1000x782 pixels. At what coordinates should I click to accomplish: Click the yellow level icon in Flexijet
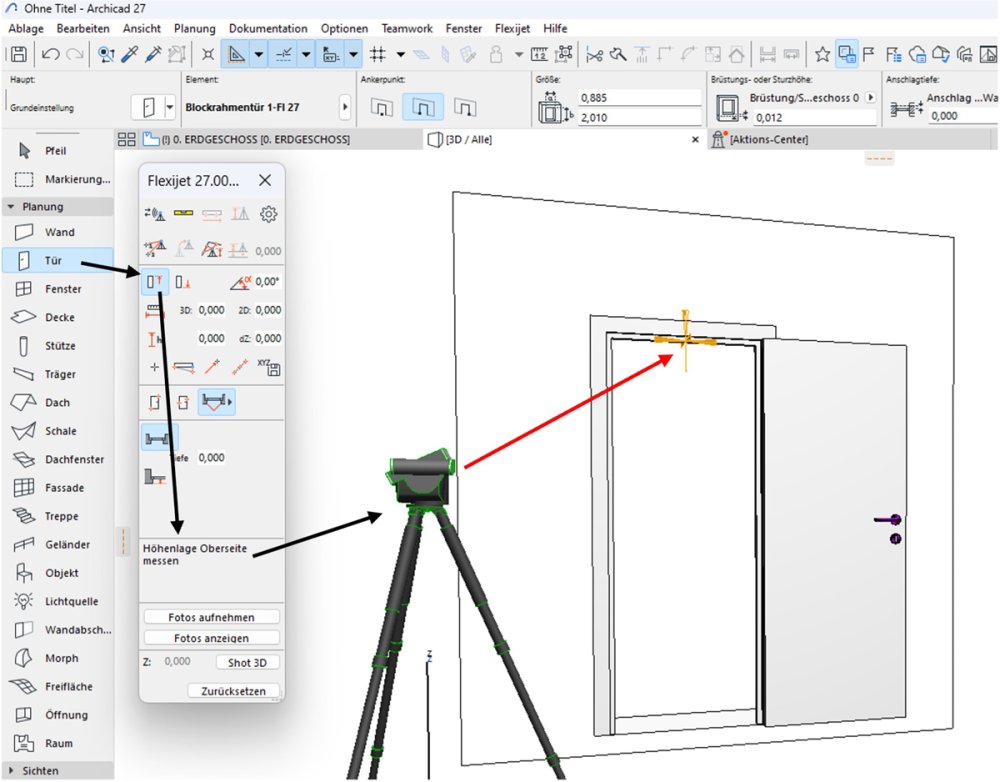coord(184,213)
